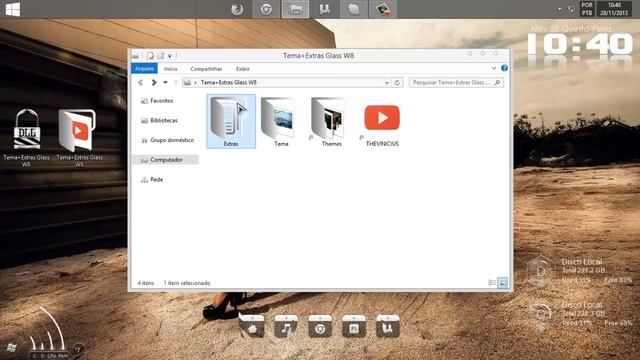The width and height of the screenshot is (640, 360).
Task: Expand the ribbon with chevron
Action: [494, 68]
